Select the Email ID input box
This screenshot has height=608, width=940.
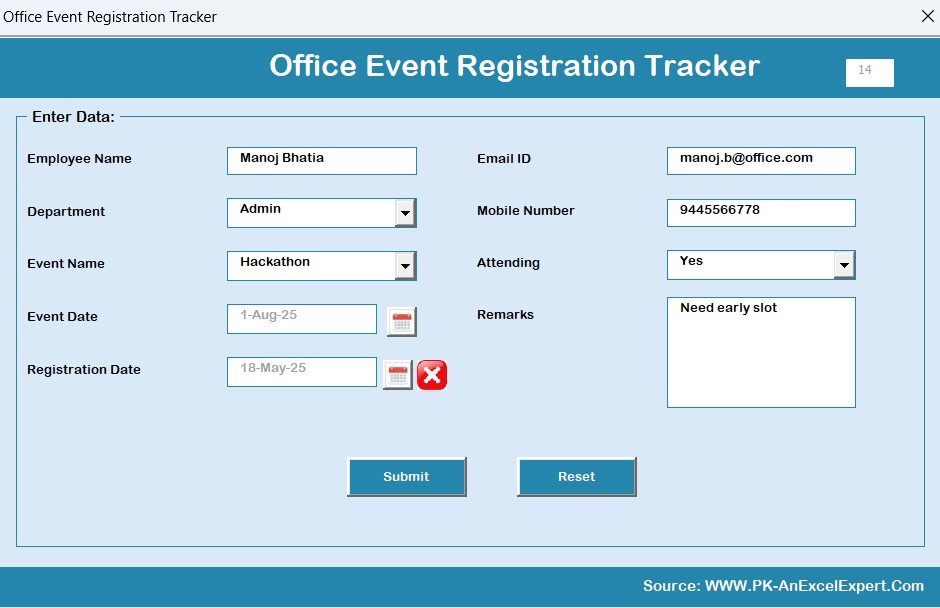click(760, 160)
